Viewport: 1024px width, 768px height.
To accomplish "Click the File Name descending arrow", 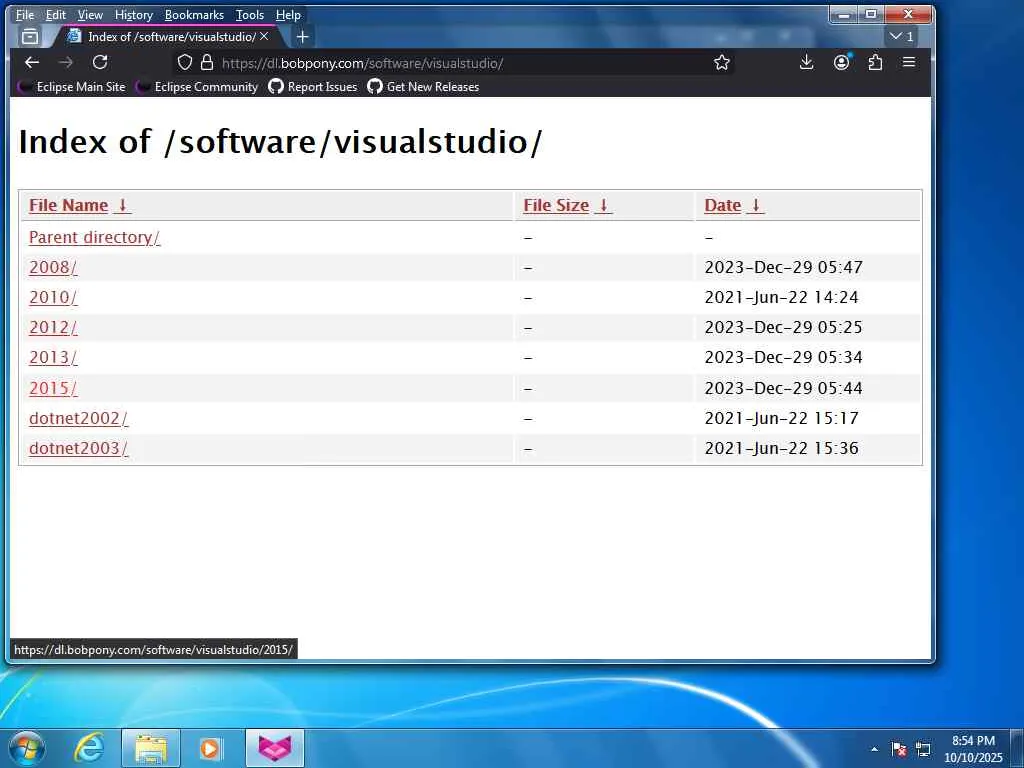I will tap(122, 205).
